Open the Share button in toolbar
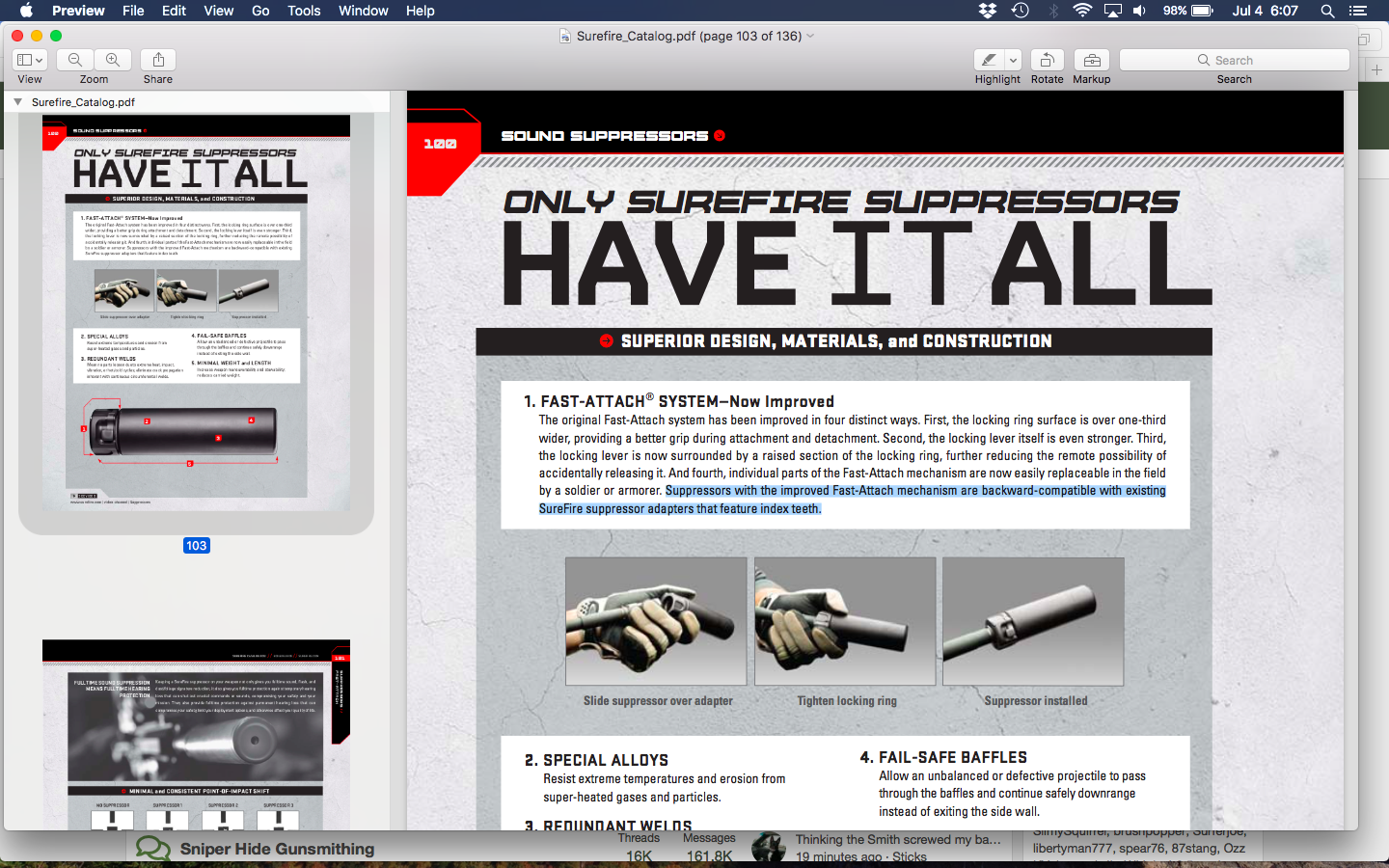1389x868 pixels. click(x=158, y=60)
